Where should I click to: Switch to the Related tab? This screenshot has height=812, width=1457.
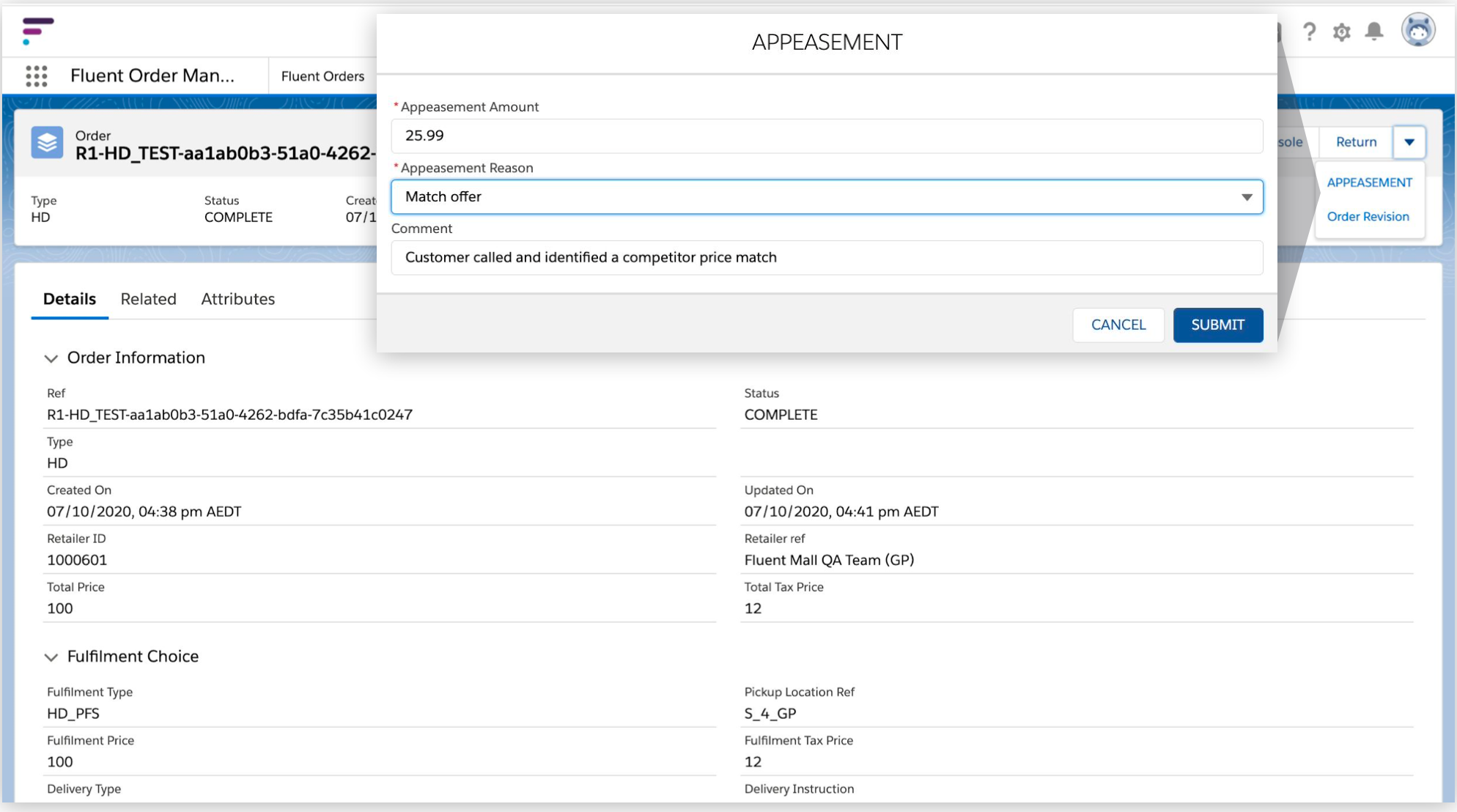click(x=148, y=299)
